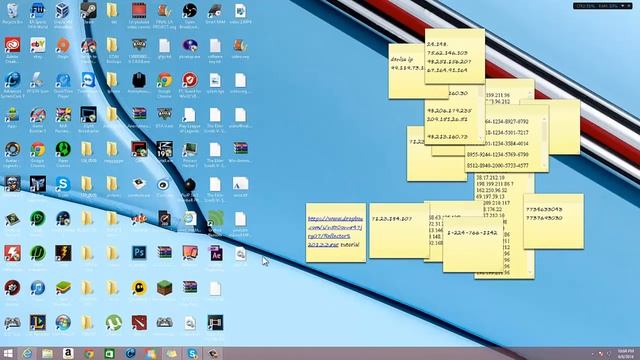640x360 pixels.
Task: Open the Minecraft grass block icon
Action: (164, 288)
